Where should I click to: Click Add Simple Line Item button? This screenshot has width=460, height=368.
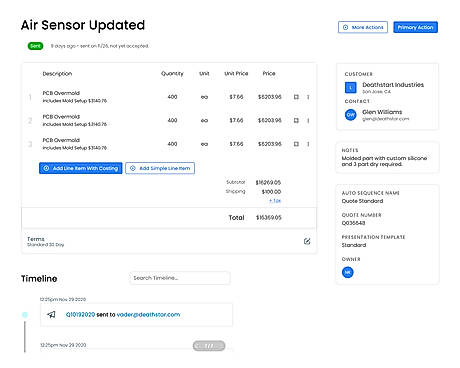[x=160, y=168]
